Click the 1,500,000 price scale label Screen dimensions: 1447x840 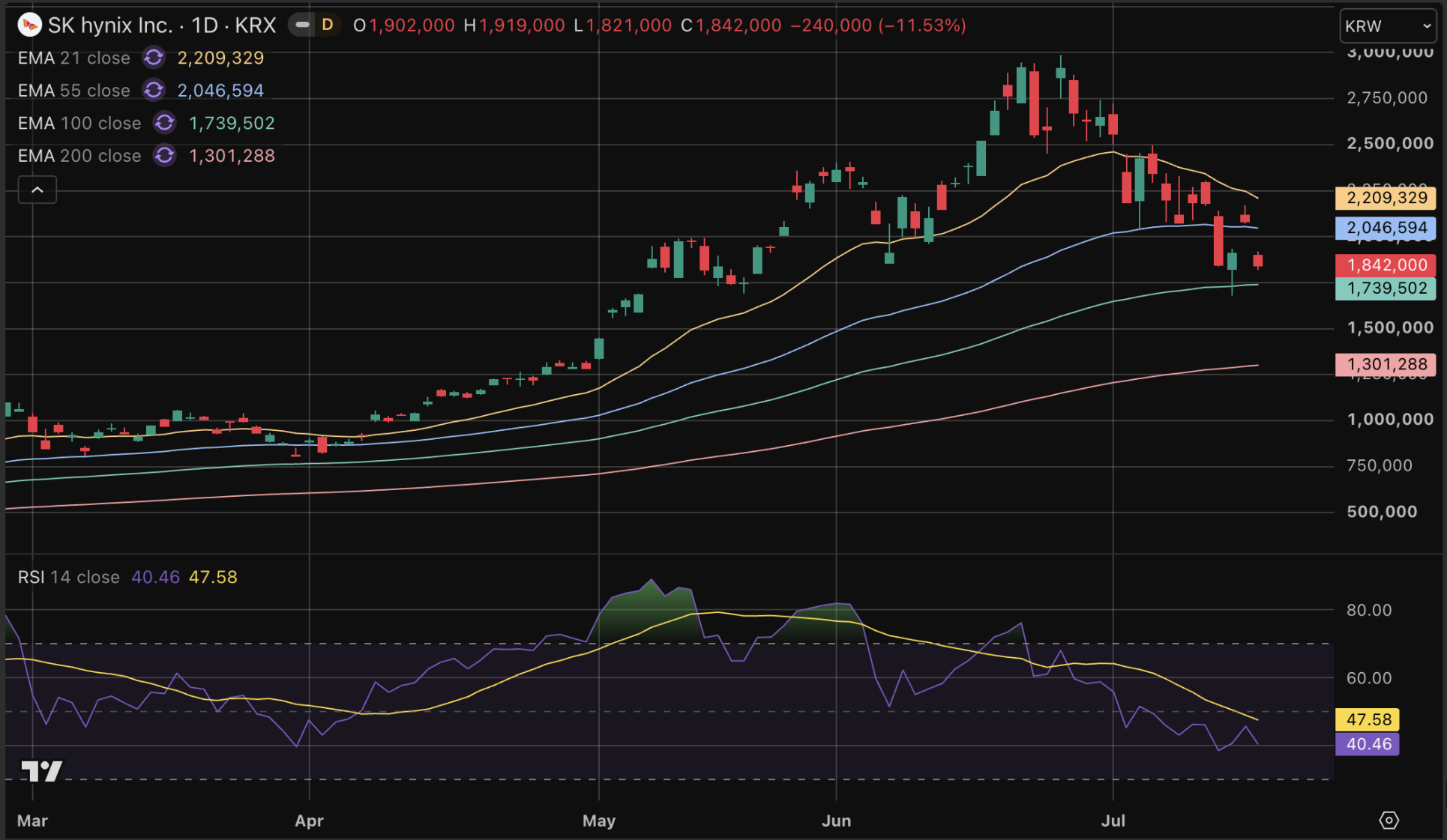pos(1390,327)
